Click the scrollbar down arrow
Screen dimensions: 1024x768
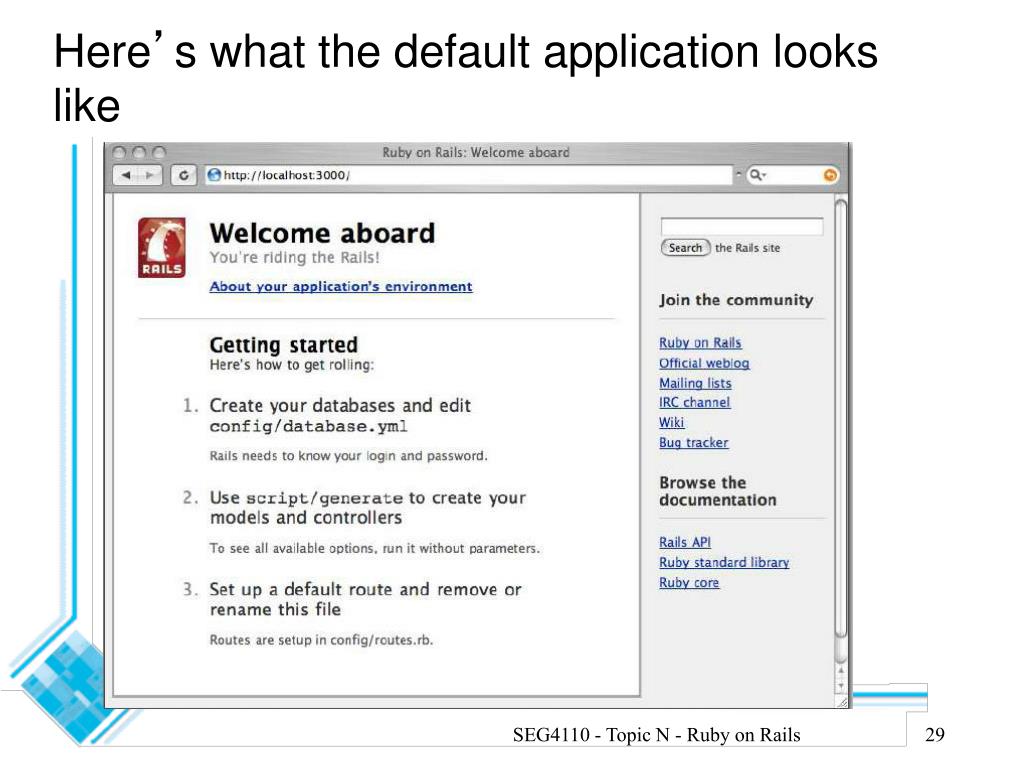coord(841,686)
